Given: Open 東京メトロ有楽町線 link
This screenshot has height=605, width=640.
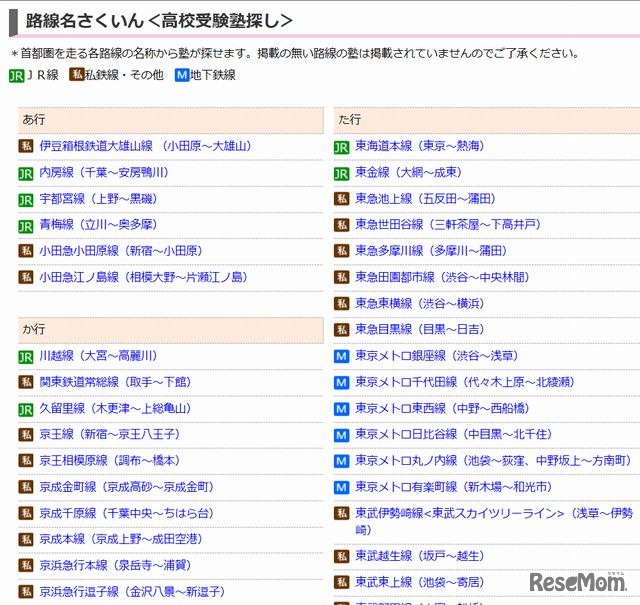Looking at the screenshot, I should click(x=453, y=487).
